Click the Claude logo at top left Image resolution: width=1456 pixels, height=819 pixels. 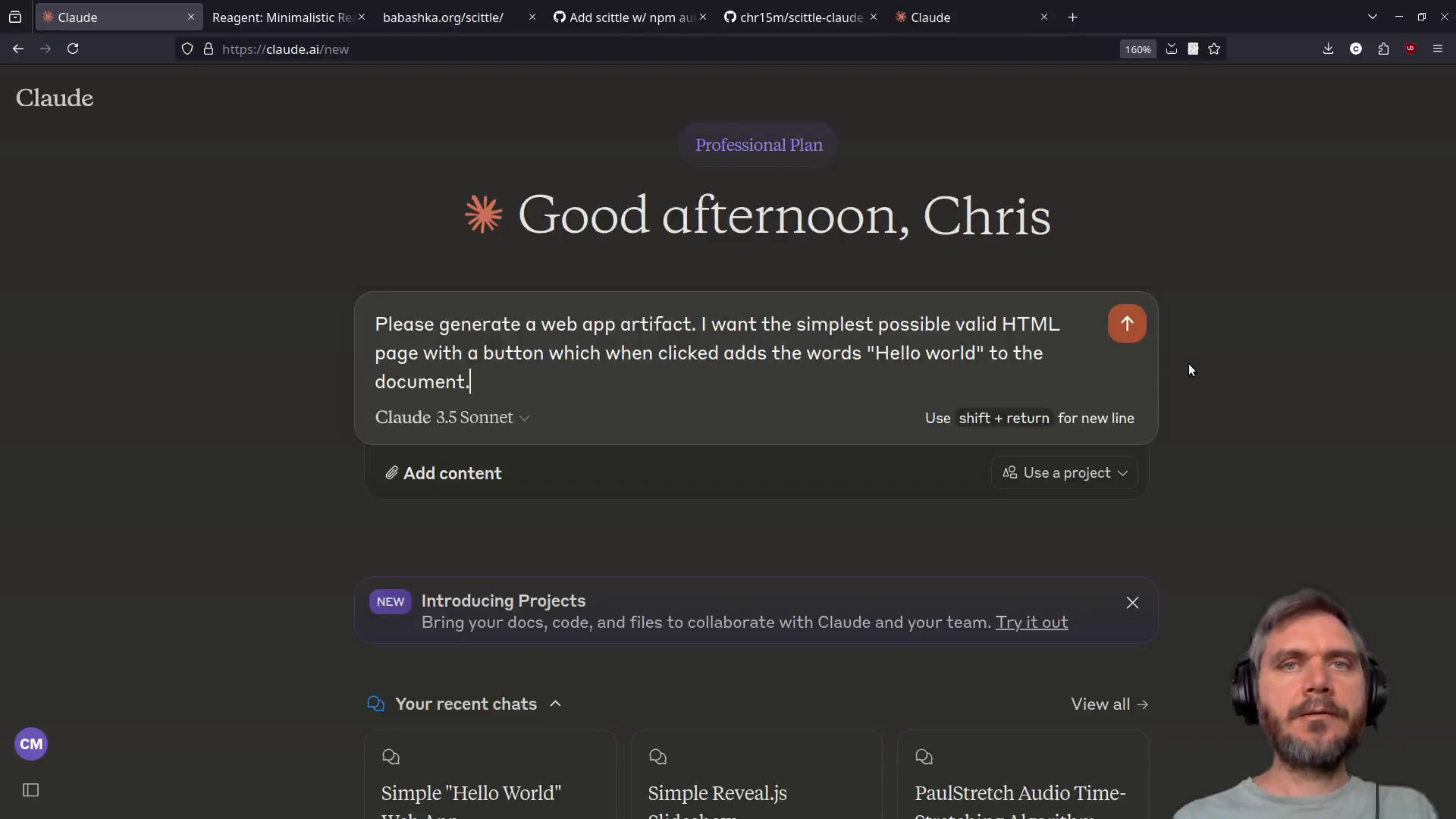55,98
